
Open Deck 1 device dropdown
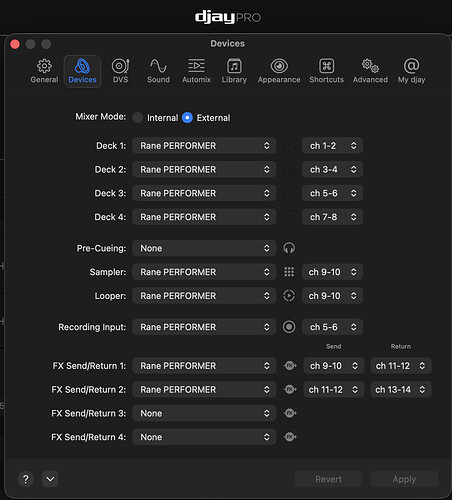tap(204, 146)
